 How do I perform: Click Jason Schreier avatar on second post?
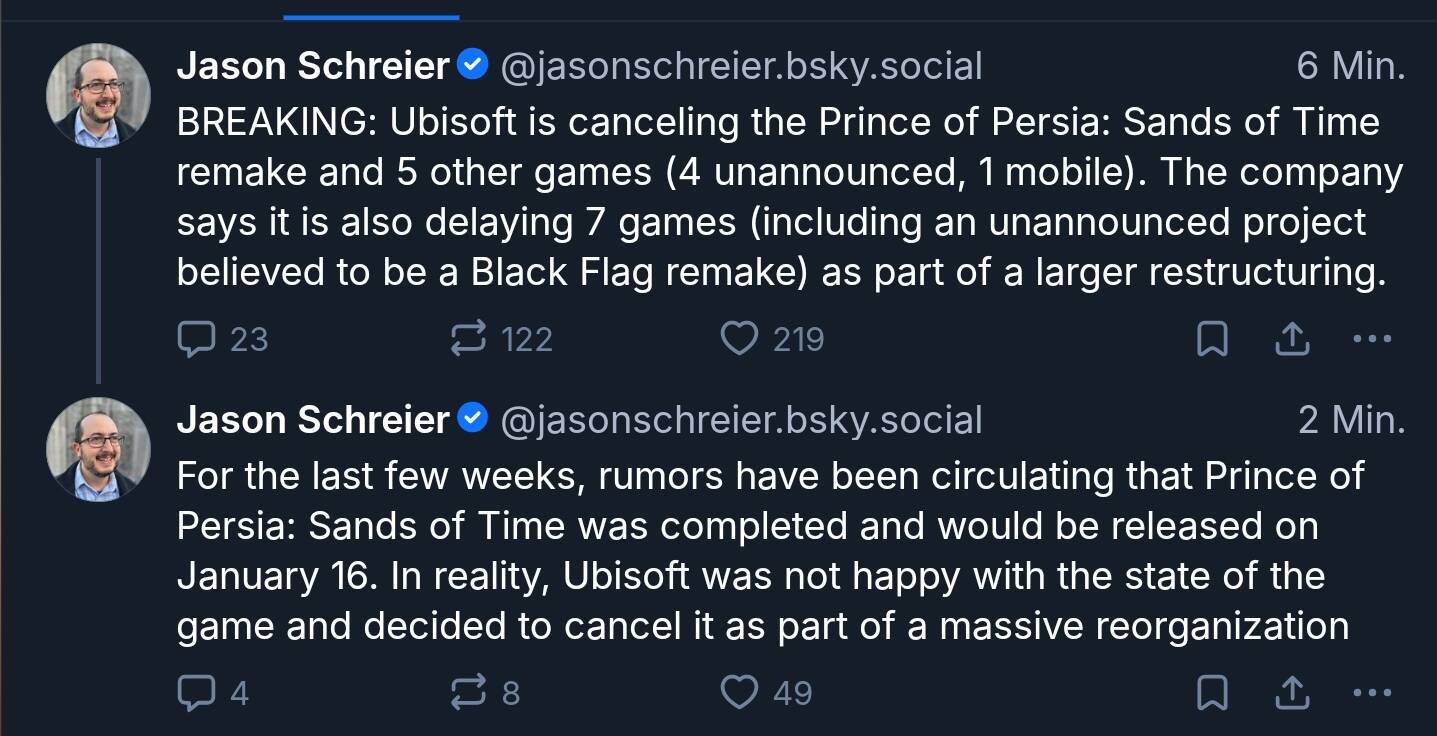[x=98, y=449]
